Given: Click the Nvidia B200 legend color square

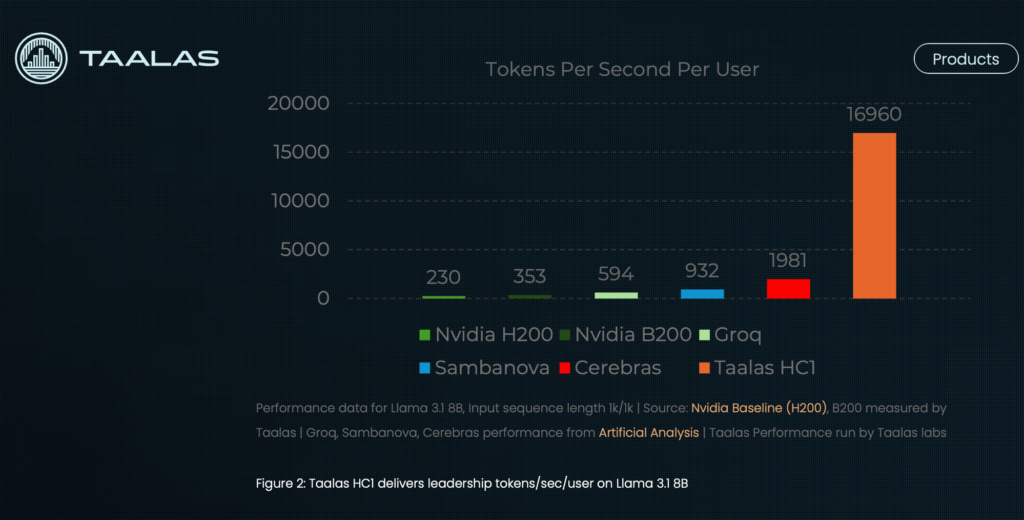Looking at the screenshot, I should tap(565, 335).
